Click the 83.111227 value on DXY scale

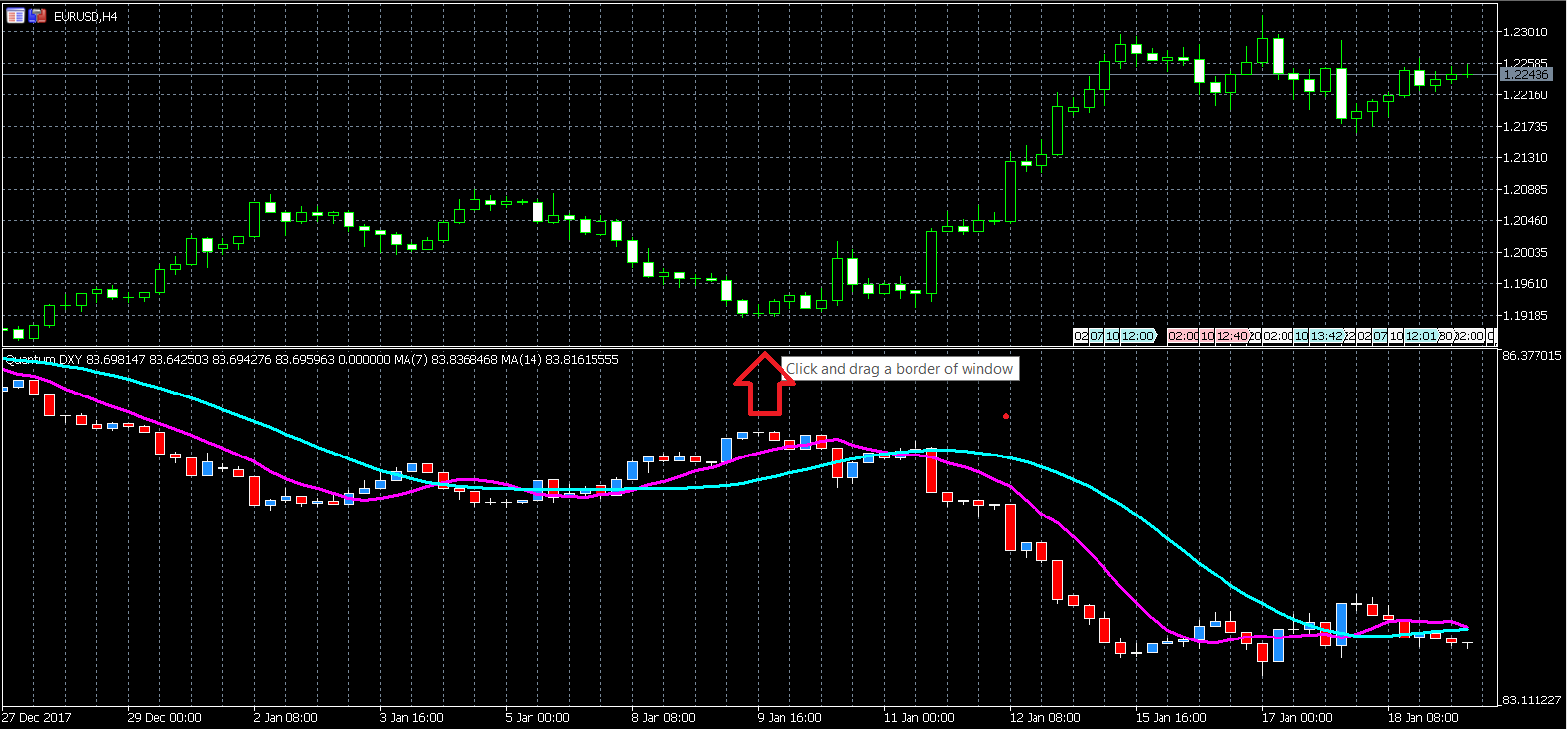pos(1532,700)
